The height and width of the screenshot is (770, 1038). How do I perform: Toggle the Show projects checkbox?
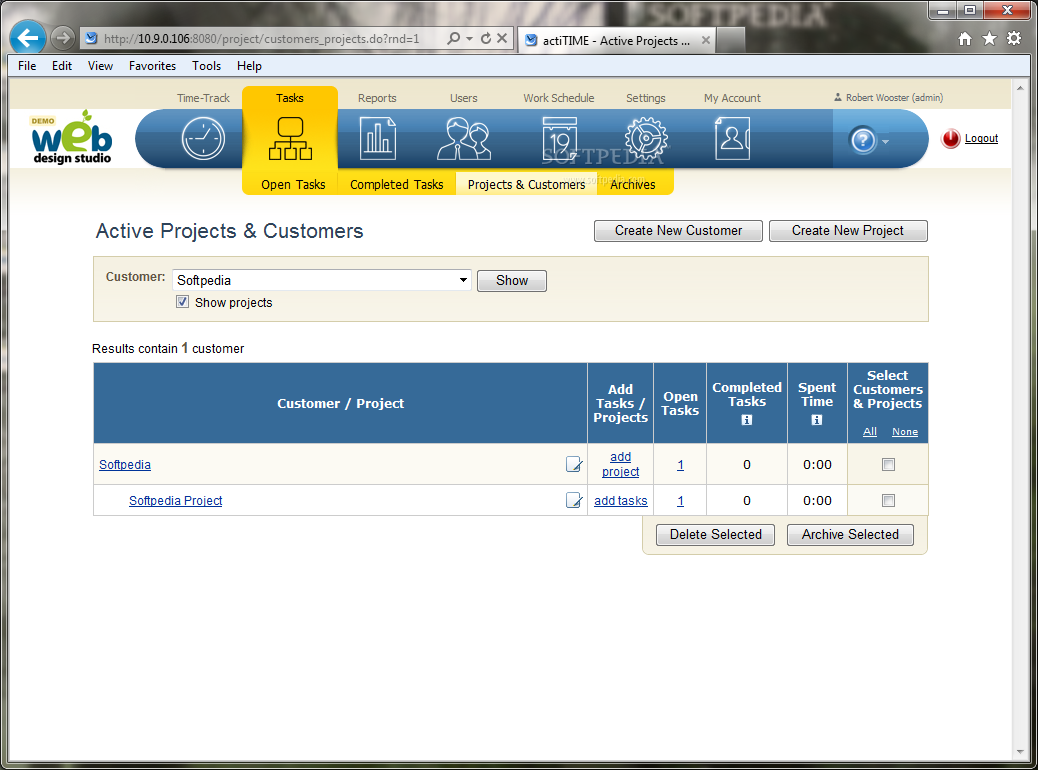pos(183,302)
